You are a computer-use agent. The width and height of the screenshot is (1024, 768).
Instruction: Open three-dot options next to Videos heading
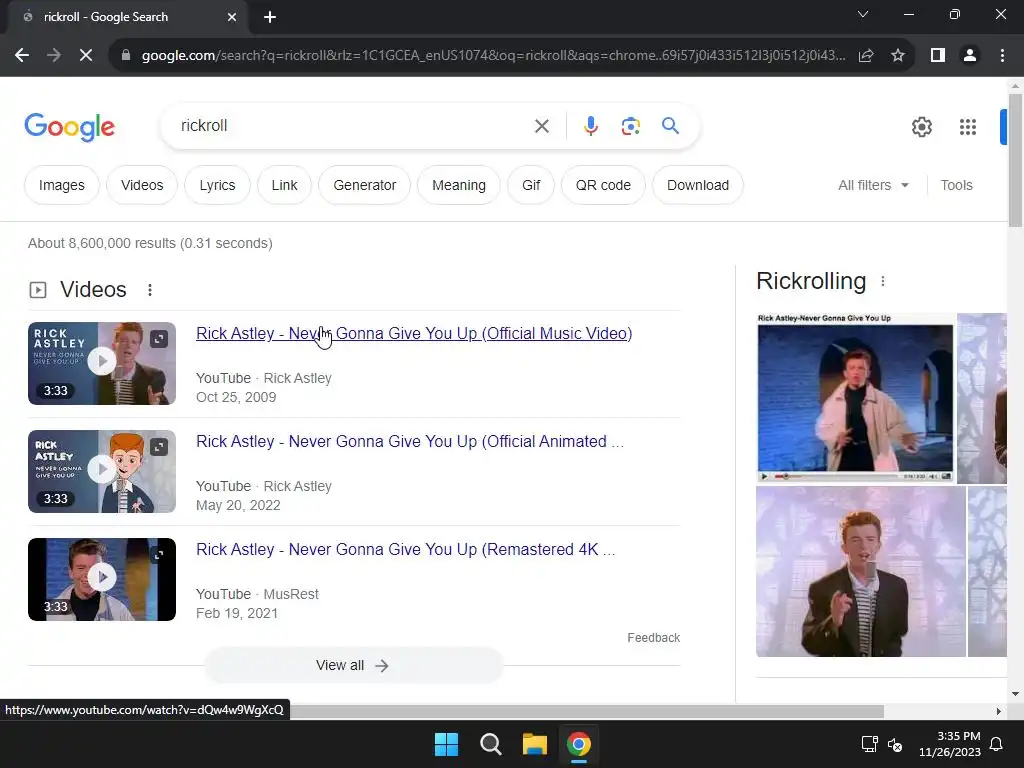(150, 290)
